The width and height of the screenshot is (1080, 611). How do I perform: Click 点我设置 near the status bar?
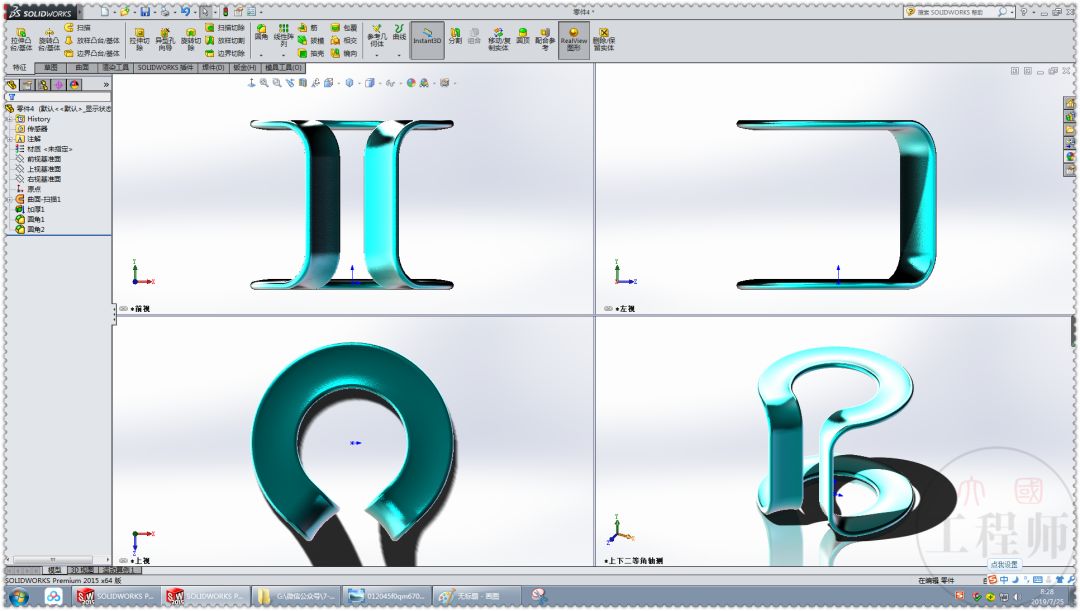coord(1005,564)
